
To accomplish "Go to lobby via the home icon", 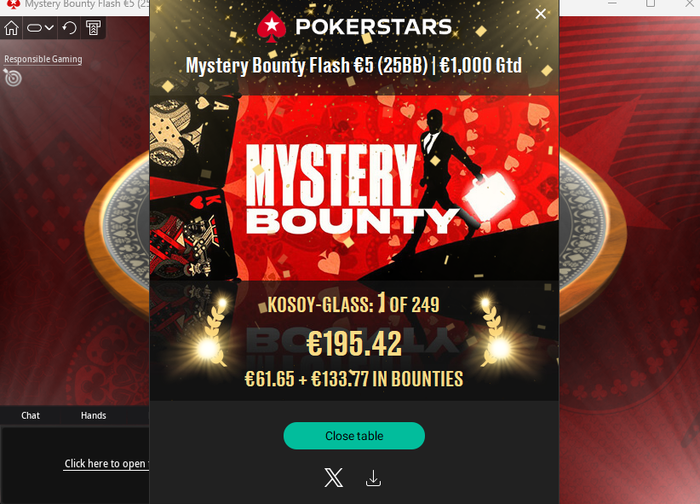I will tap(11, 28).
